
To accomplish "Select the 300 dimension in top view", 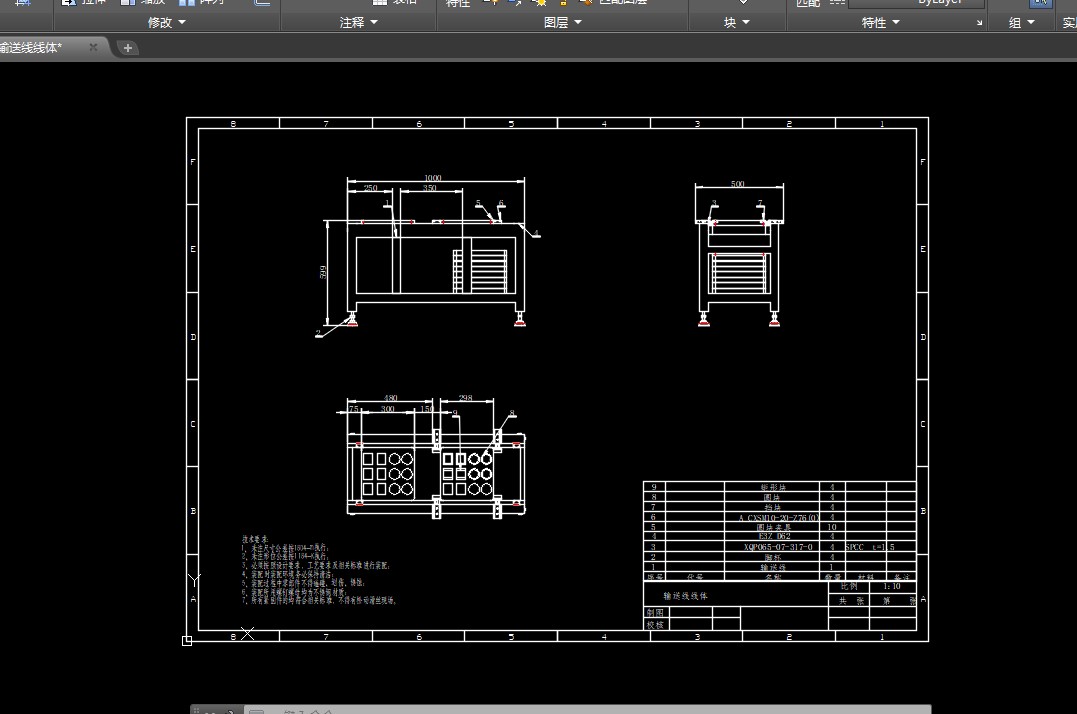I will [387, 408].
